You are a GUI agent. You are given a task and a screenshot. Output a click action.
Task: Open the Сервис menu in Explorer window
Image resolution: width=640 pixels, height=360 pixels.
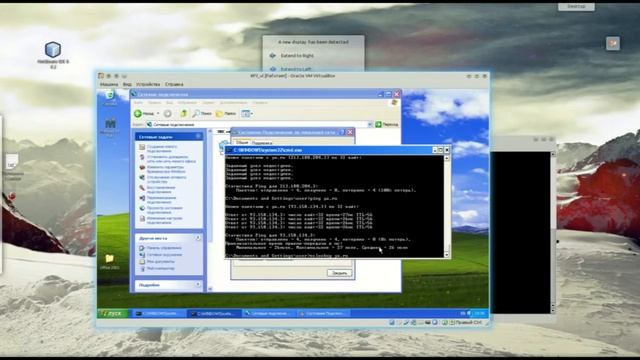pos(208,102)
